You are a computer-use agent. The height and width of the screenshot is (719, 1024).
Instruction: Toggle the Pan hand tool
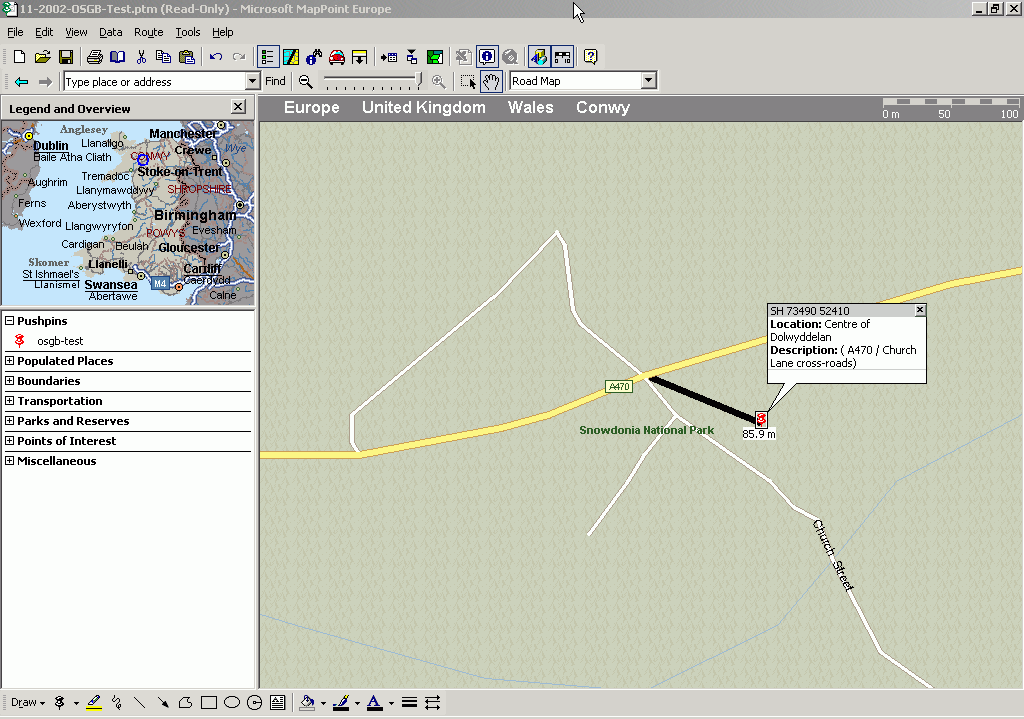click(x=491, y=82)
